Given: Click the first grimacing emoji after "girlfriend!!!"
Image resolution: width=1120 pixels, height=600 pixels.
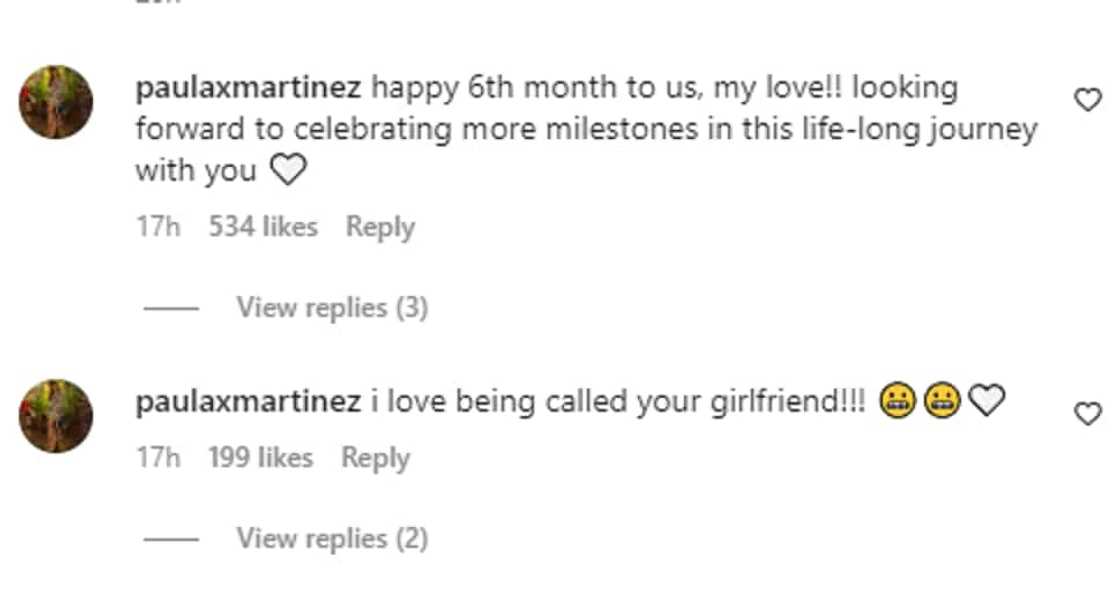Looking at the screenshot, I should (x=898, y=402).
